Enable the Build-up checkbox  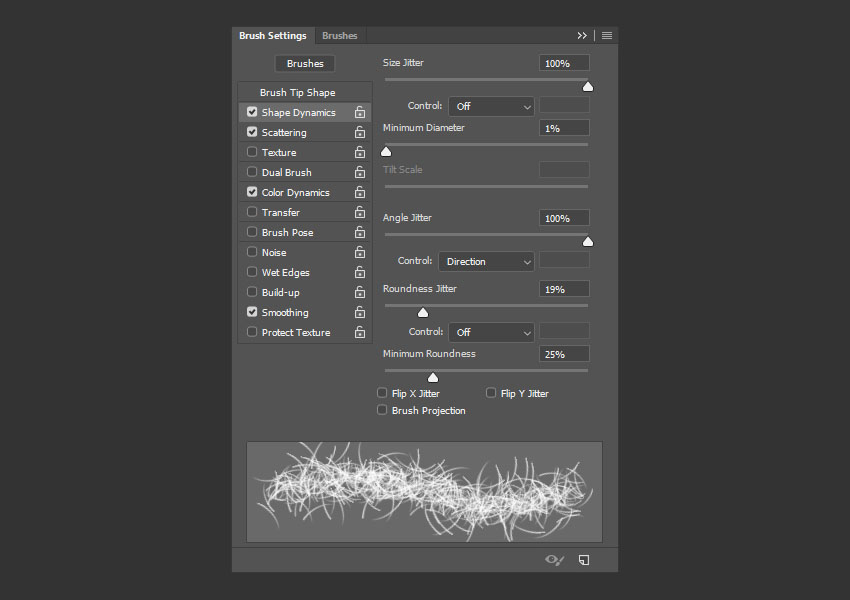(252, 292)
